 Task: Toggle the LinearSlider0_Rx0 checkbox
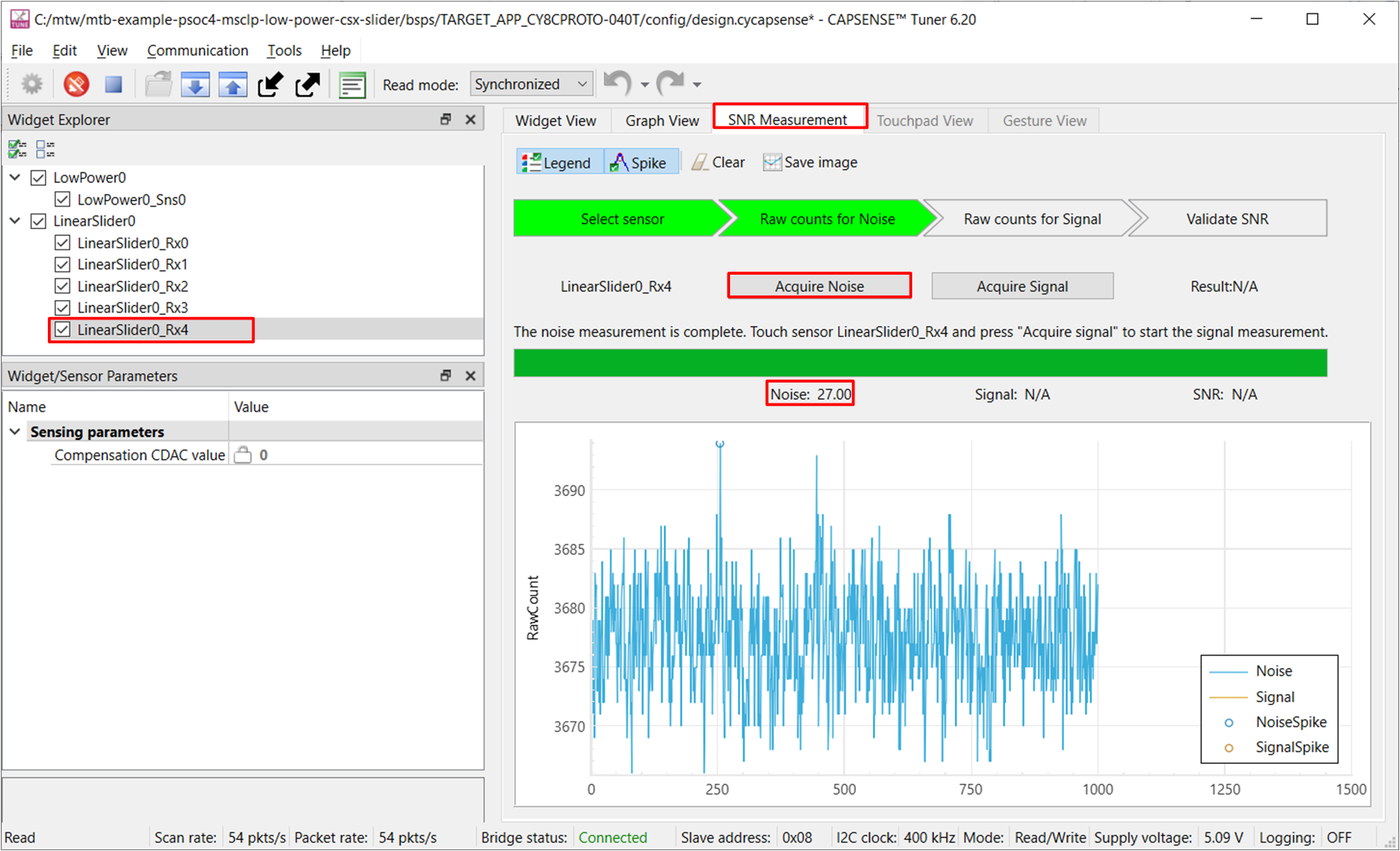point(63,243)
